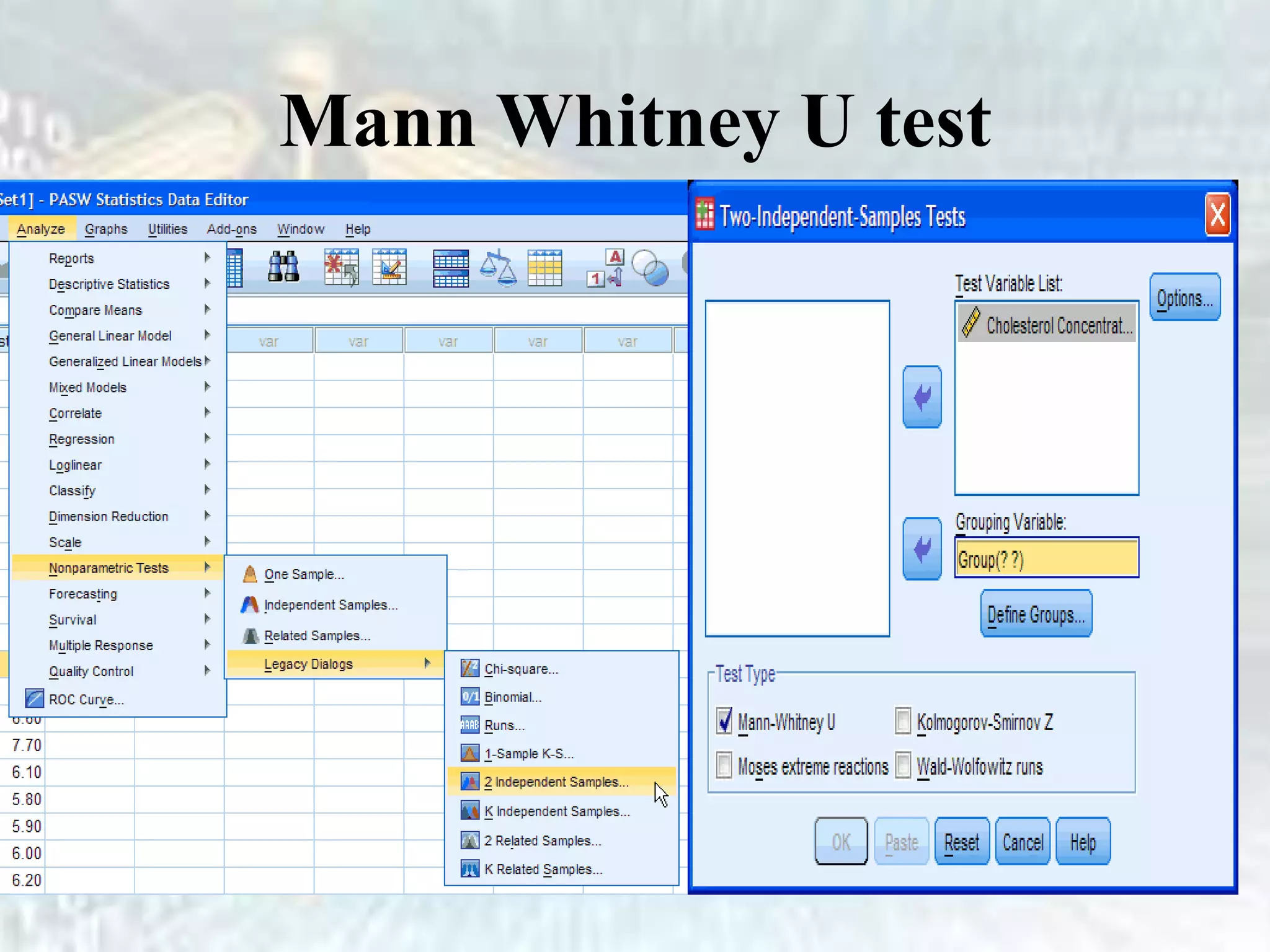Image resolution: width=1270 pixels, height=952 pixels.
Task: Click the Cholesterol Concentrat ruler variable icon
Action: click(970, 324)
